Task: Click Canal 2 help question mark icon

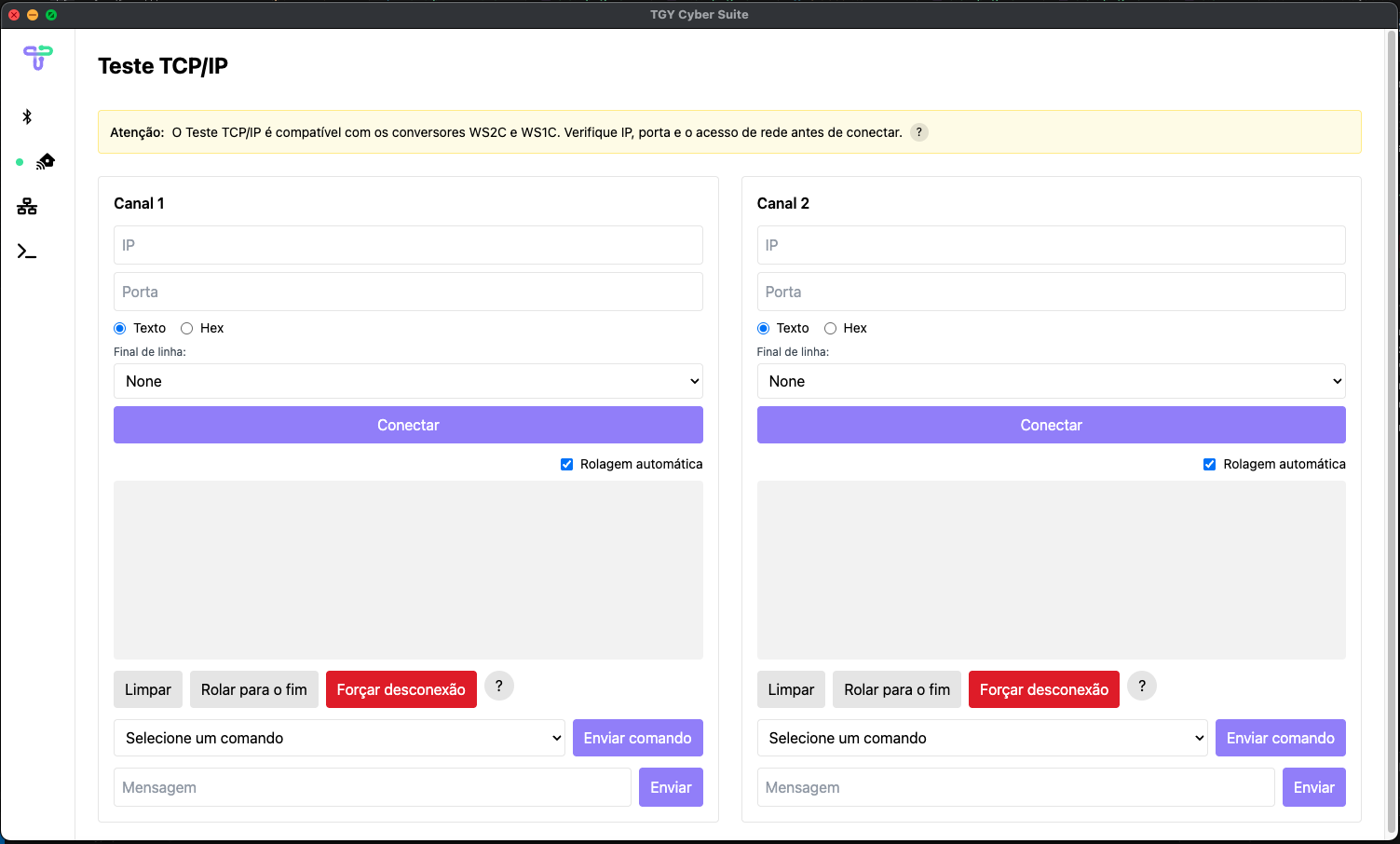Action: (x=1141, y=687)
